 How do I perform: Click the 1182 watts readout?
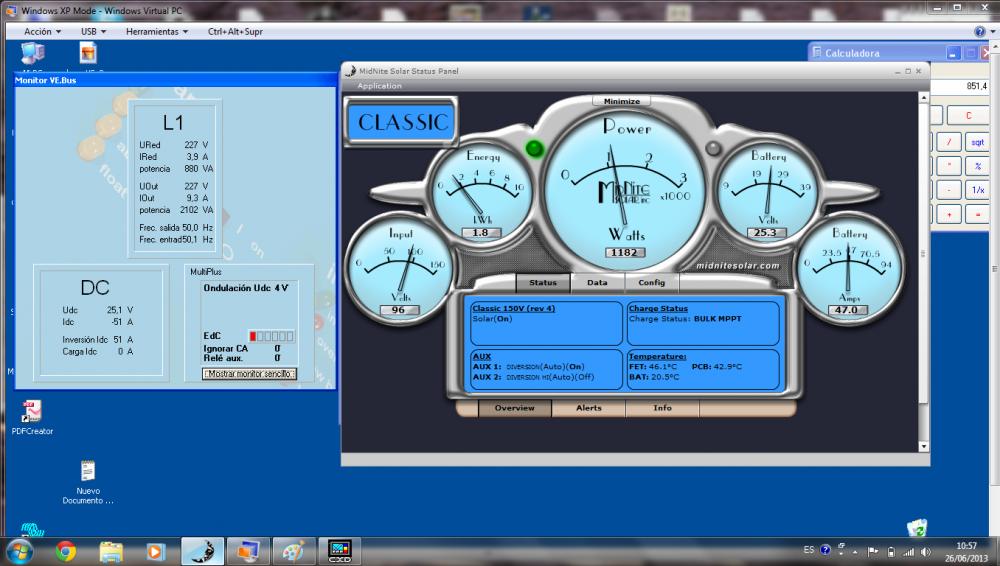(x=624, y=252)
